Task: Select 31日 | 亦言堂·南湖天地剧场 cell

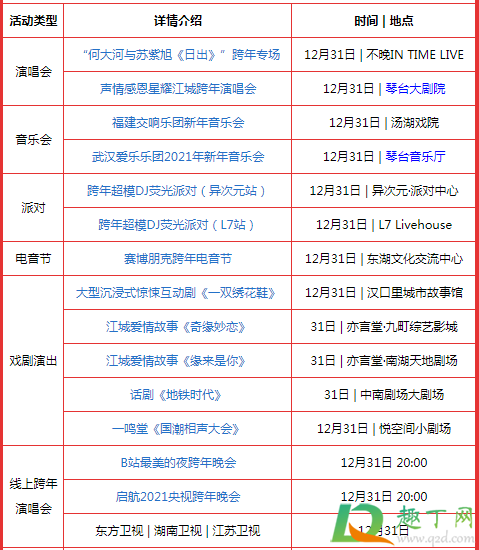Action: point(383,361)
